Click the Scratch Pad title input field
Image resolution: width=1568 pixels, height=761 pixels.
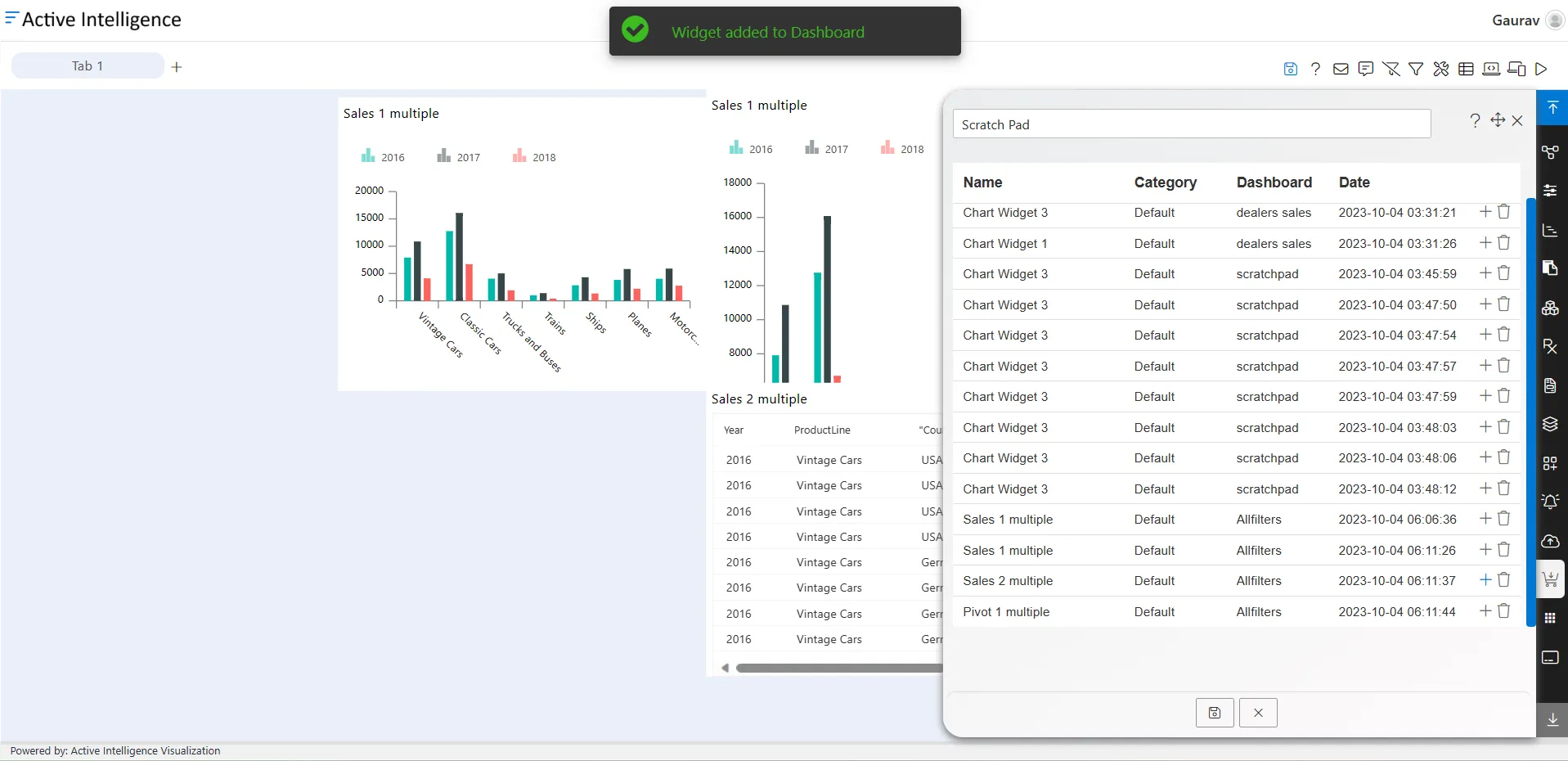[x=1192, y=124]
